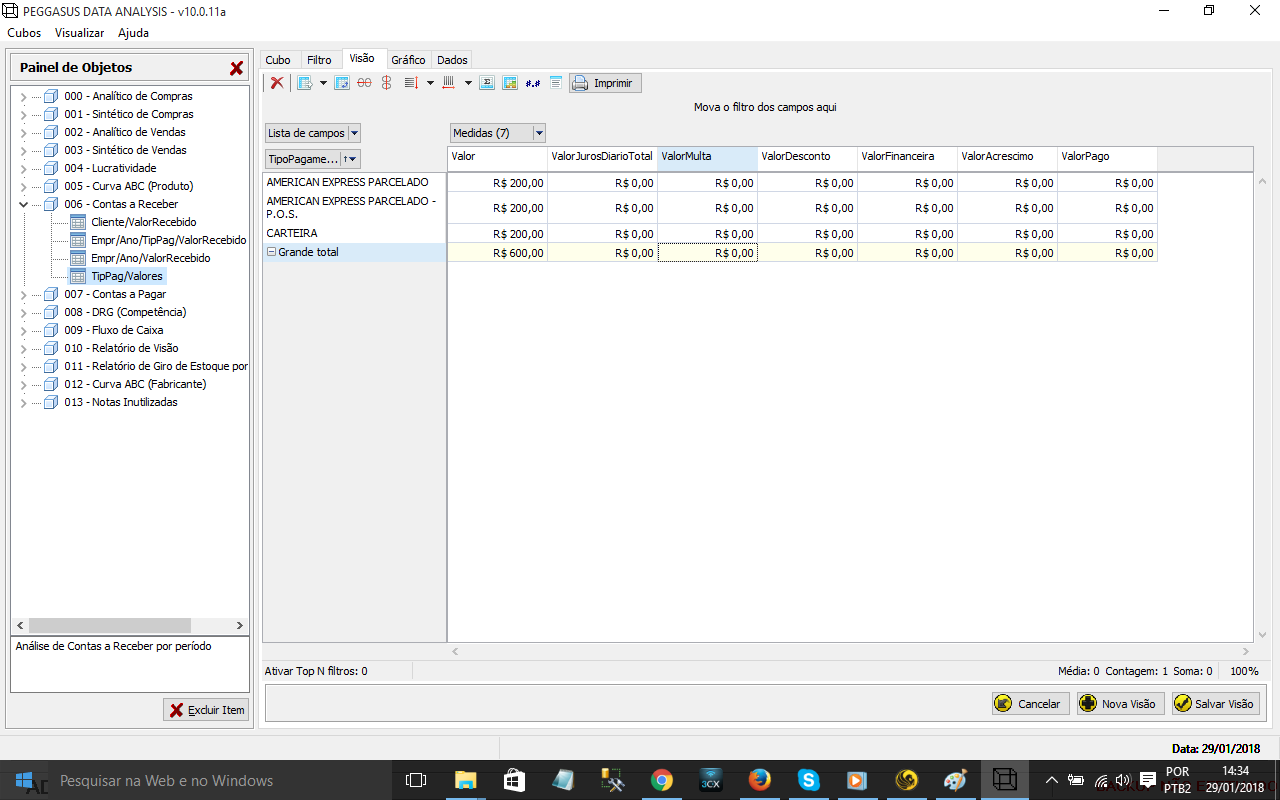Click the Cancelar button
1280x800 pixels.
pos(1030,704)
